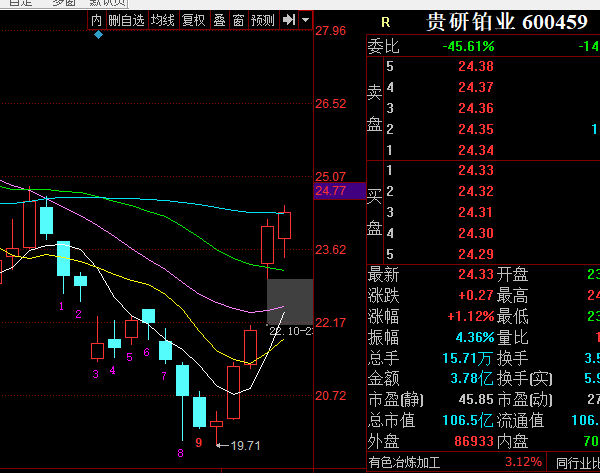Click the 总市值 value 106.5亿
600x473 pixels.
[x=468, y=421]
